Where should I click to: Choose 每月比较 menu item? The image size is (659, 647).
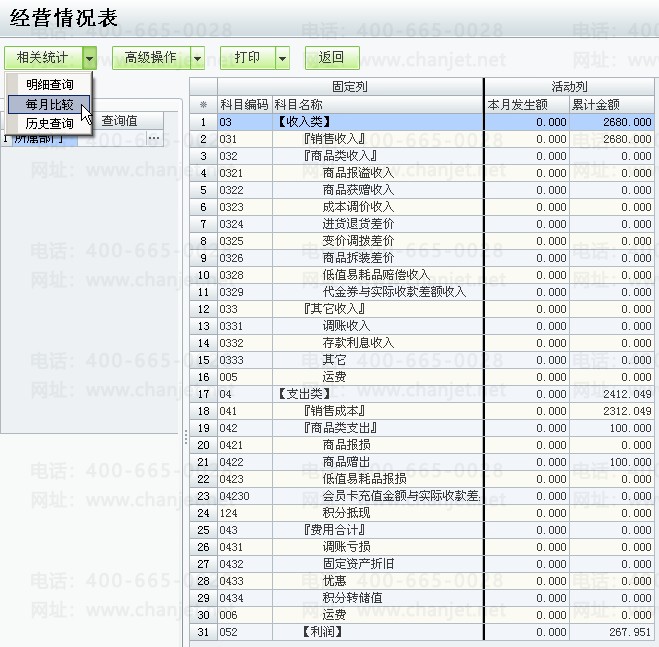pyautogui.click(x=49, y=104)
